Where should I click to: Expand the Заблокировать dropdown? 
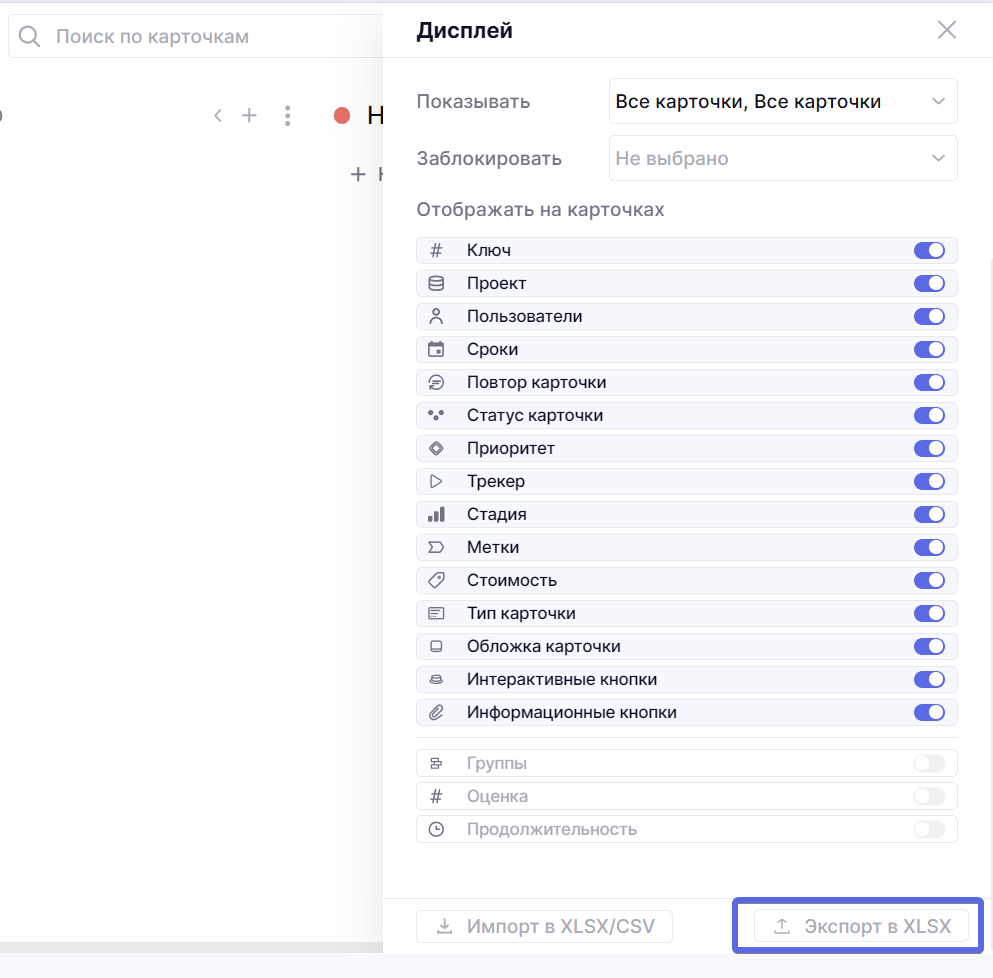point(782,159)
